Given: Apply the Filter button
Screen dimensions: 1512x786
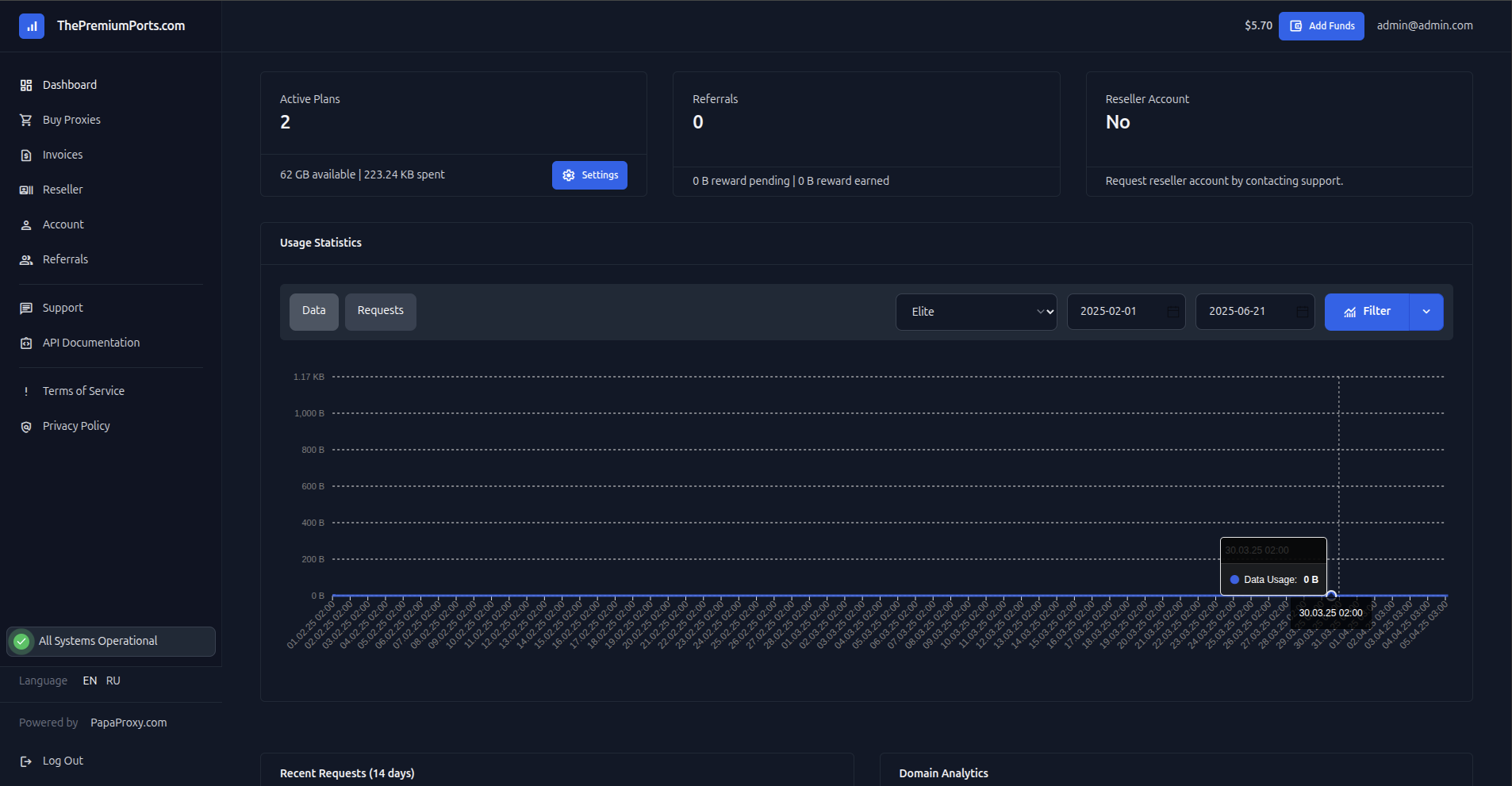Looking at the screenshot, I should (1367, 312).
